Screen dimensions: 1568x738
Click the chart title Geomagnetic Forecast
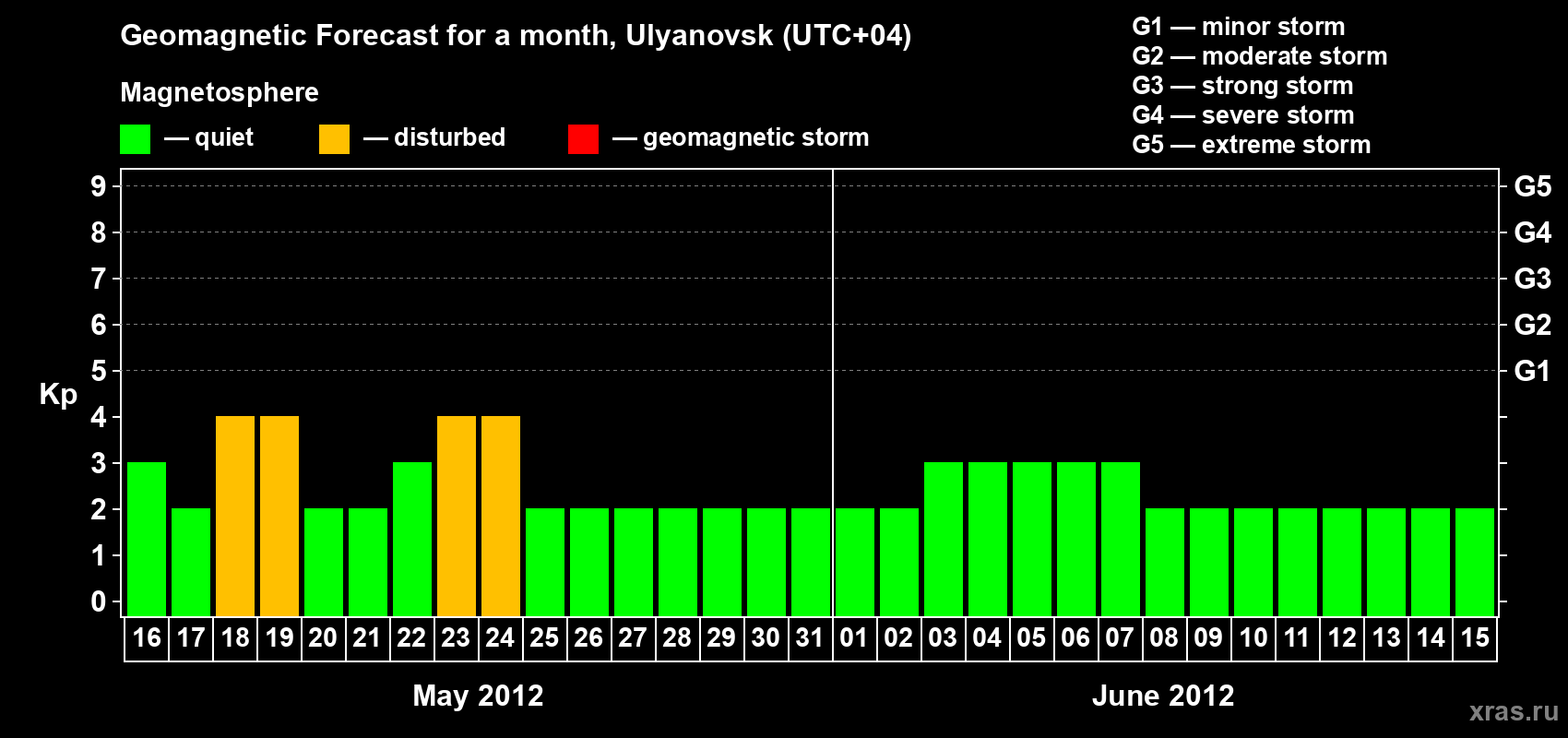[x=516, y=36]
